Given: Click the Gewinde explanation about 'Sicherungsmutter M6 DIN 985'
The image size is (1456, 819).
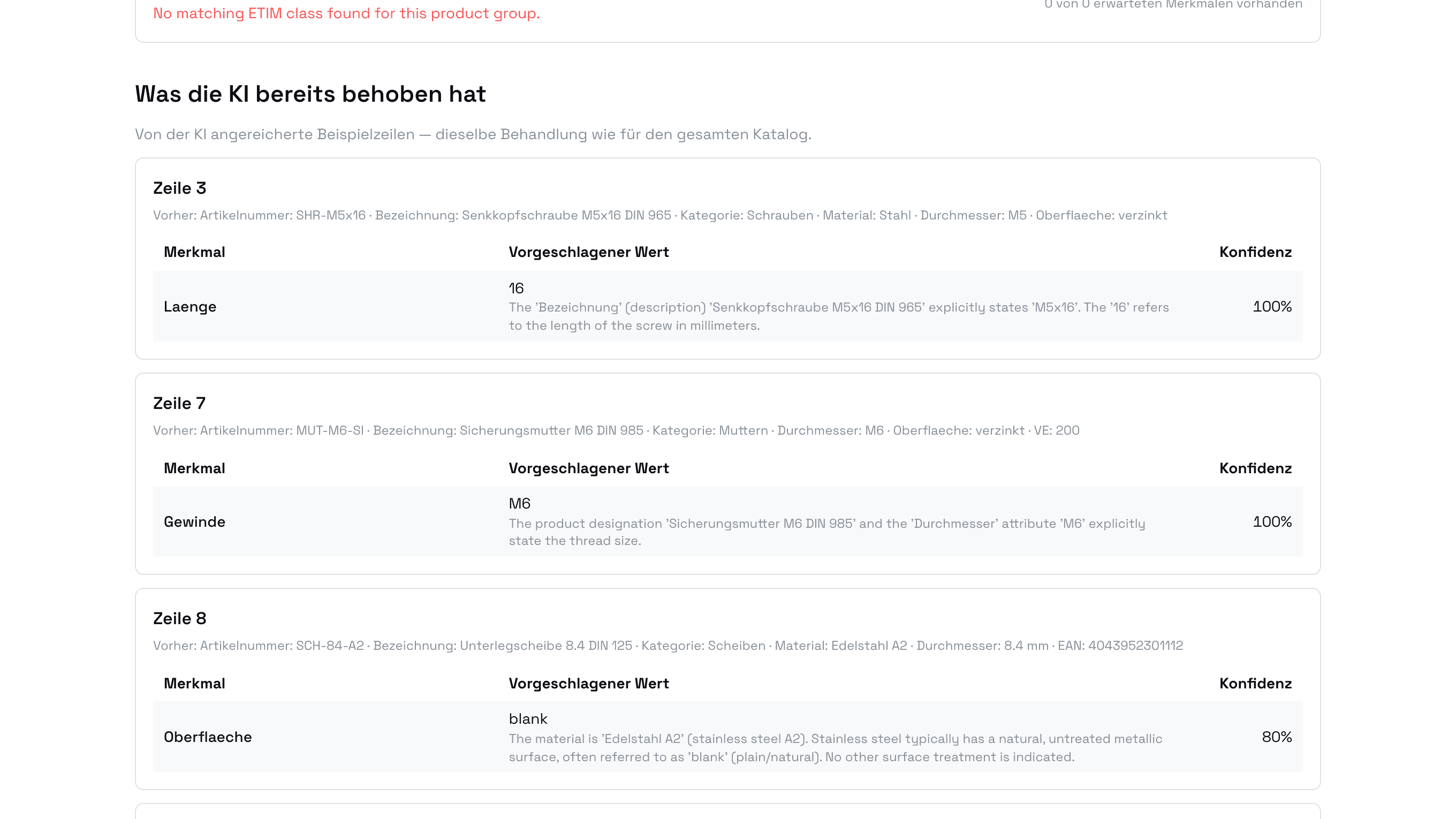Looking at the screenshot, I should [827, 532].
